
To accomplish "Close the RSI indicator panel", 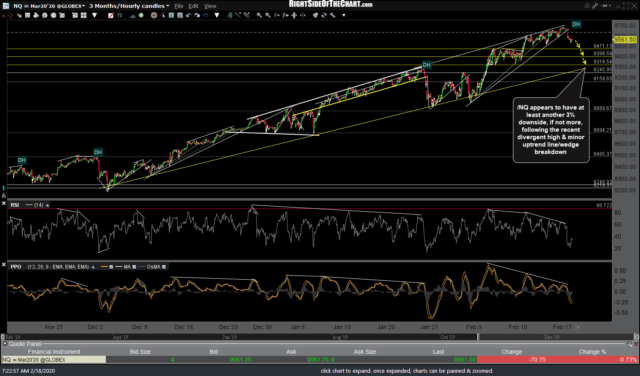I will tap(4, 203).
